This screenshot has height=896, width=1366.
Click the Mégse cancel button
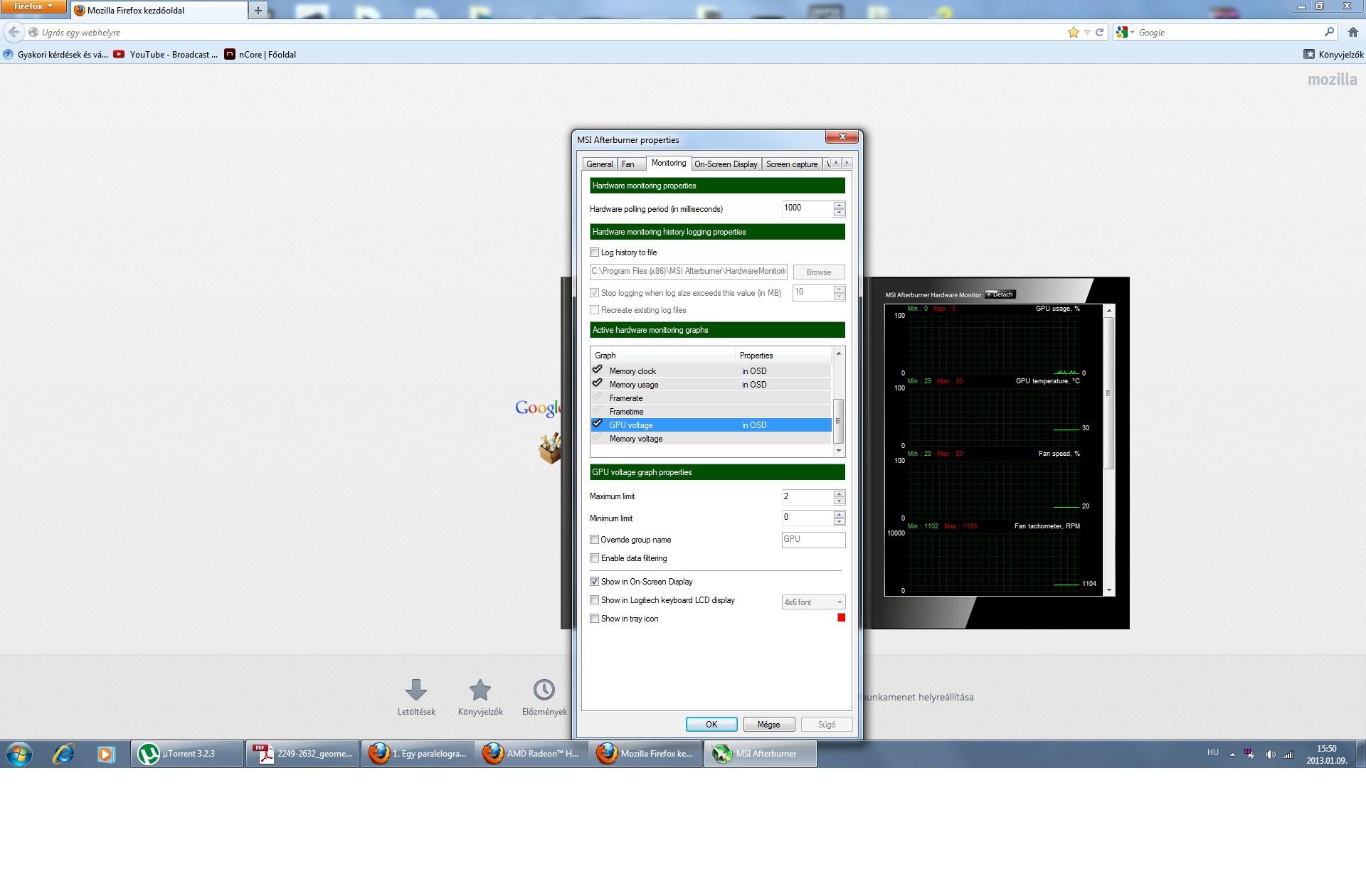point(768,725)
